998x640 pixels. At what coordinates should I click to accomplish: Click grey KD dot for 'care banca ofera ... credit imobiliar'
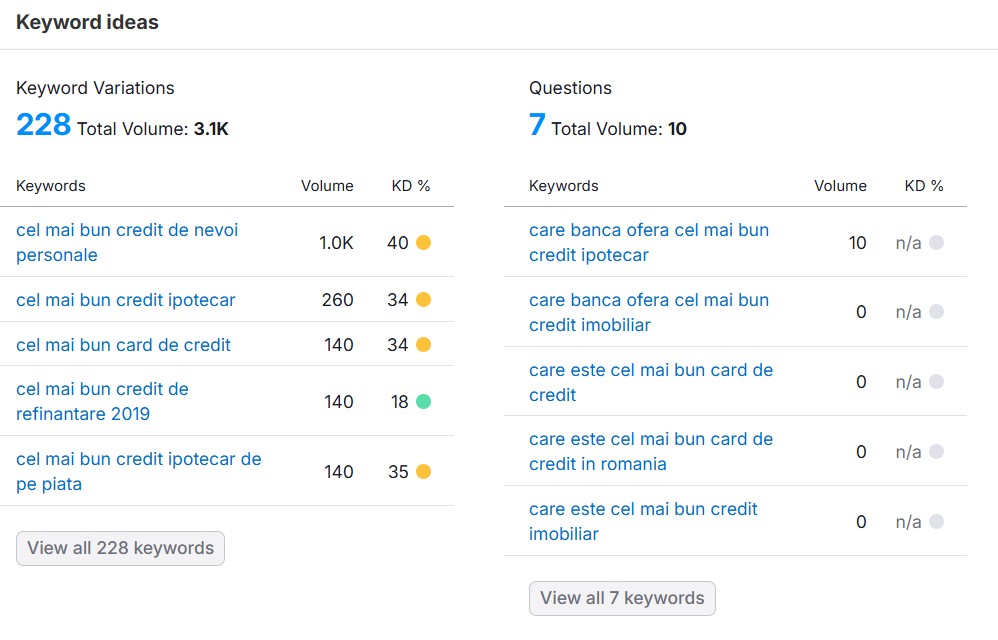936,312
